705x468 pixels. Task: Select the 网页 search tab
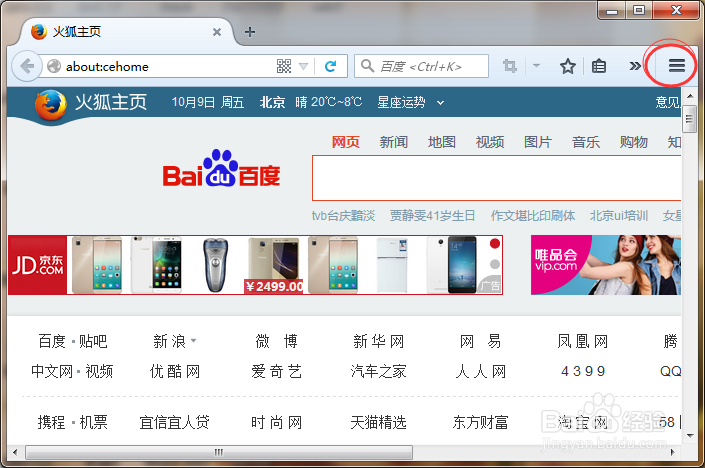click(345, 142)
